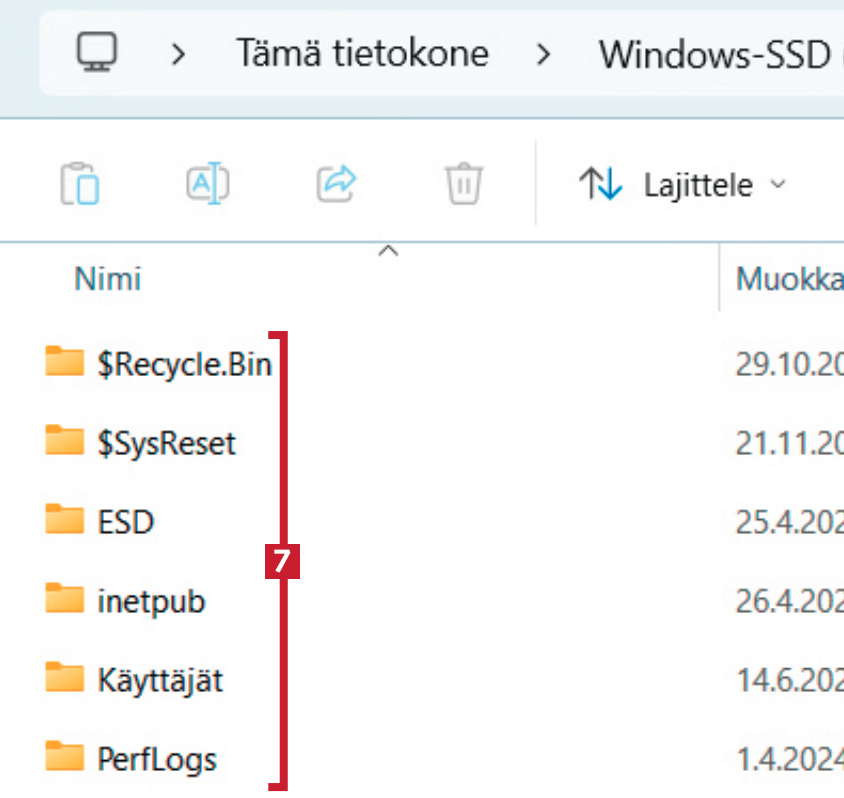Expand chevron after the computer icon
Screen dimensions: 844x798
click(x=178, y=53)
